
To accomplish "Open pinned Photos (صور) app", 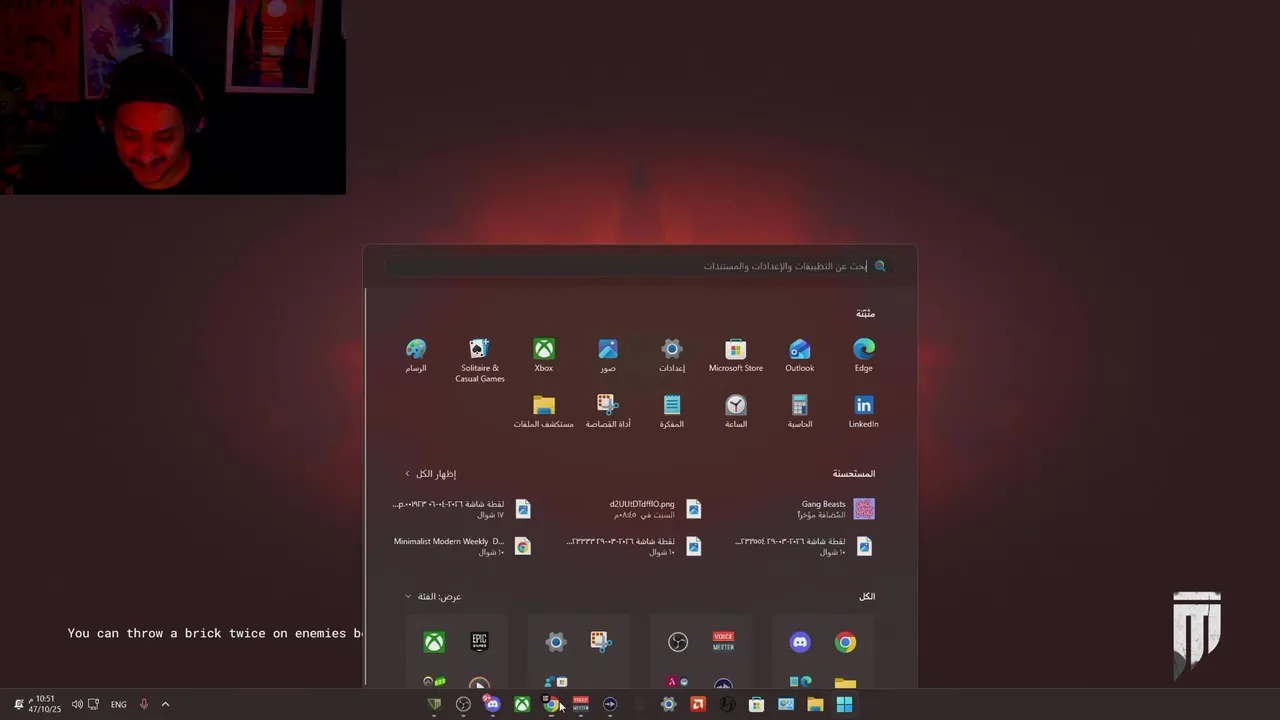I will [x=608, y=355].
